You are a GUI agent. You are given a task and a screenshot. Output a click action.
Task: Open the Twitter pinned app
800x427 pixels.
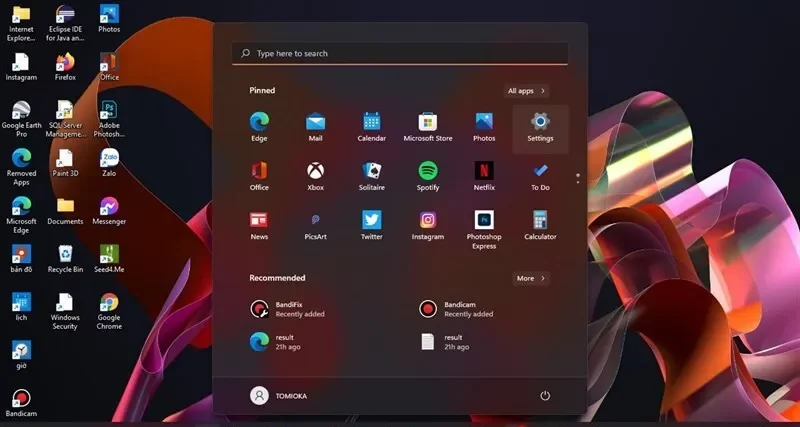click(371, 225)
